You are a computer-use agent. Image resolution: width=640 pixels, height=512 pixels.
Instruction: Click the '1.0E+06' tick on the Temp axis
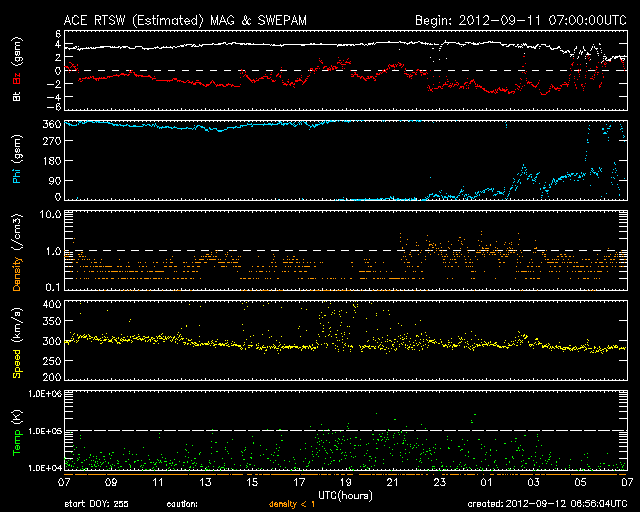45,394
